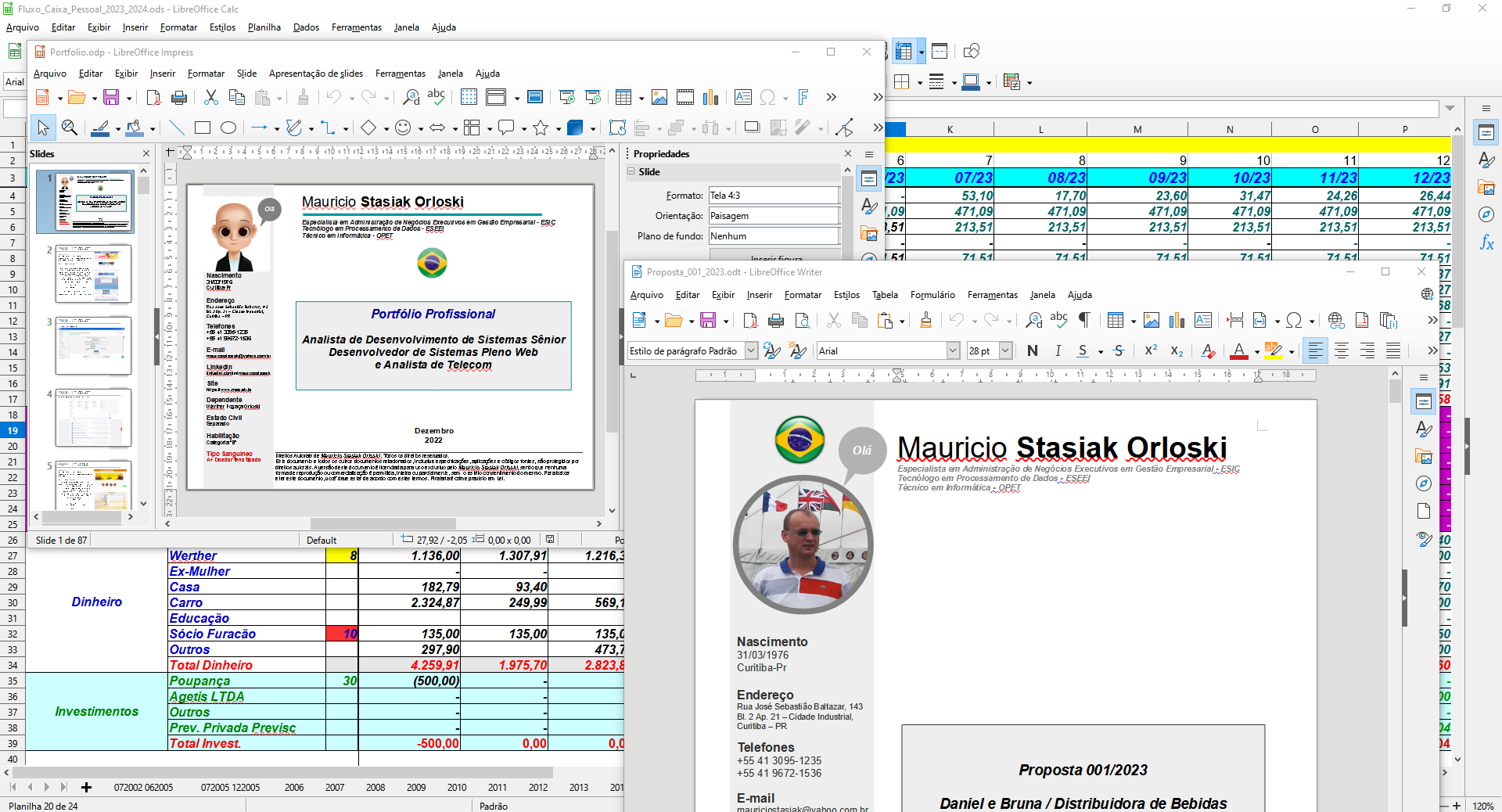Toggle Superscript in Writer formatting bar
This screenshot has width=1502, height=812.
coord(1150,351)
